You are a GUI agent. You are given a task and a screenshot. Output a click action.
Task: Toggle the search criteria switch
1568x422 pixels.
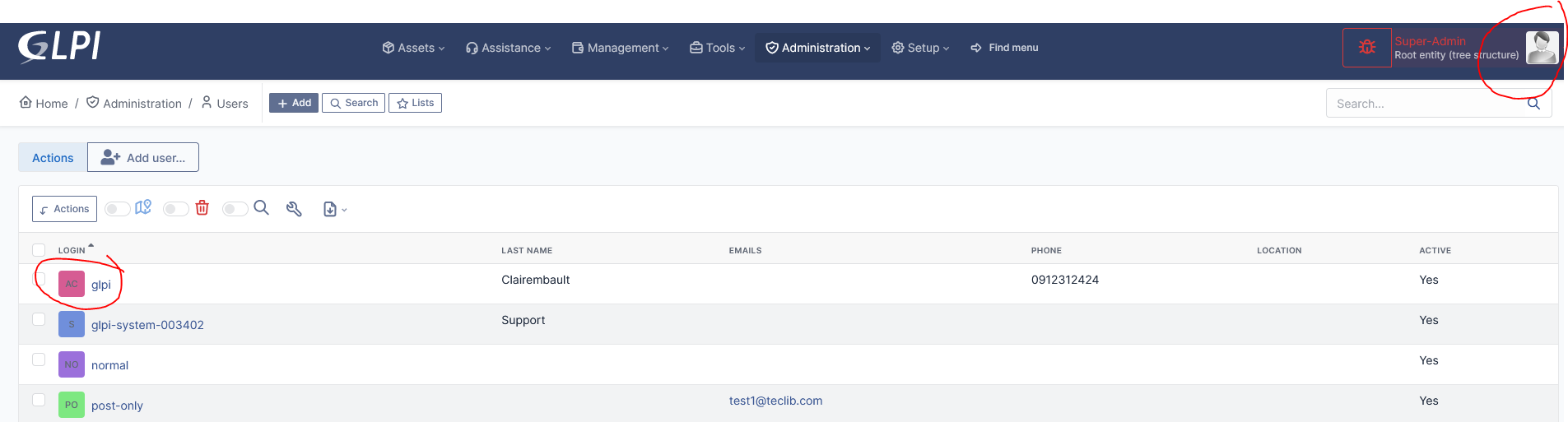click(x=235, y=209)
